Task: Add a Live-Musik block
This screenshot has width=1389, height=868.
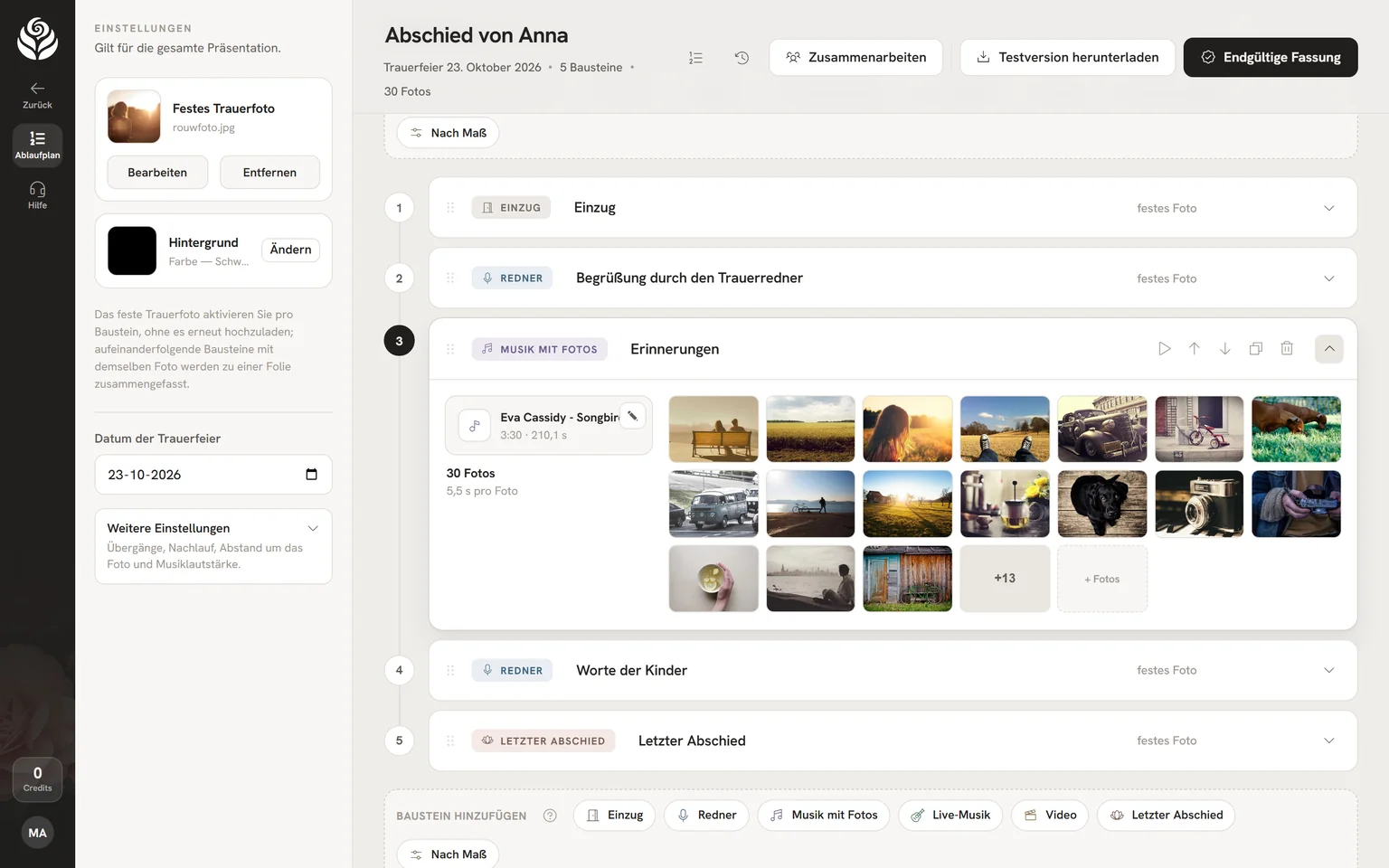Action: pos(950,816)
